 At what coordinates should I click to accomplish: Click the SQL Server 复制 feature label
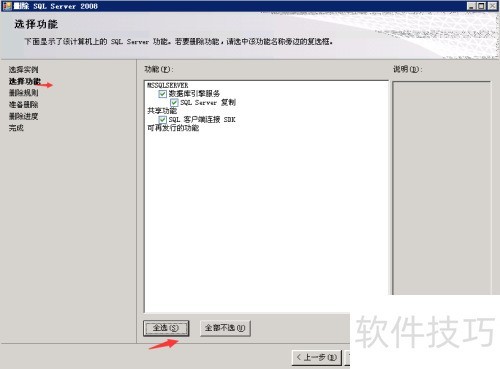(x=208, y=103)
